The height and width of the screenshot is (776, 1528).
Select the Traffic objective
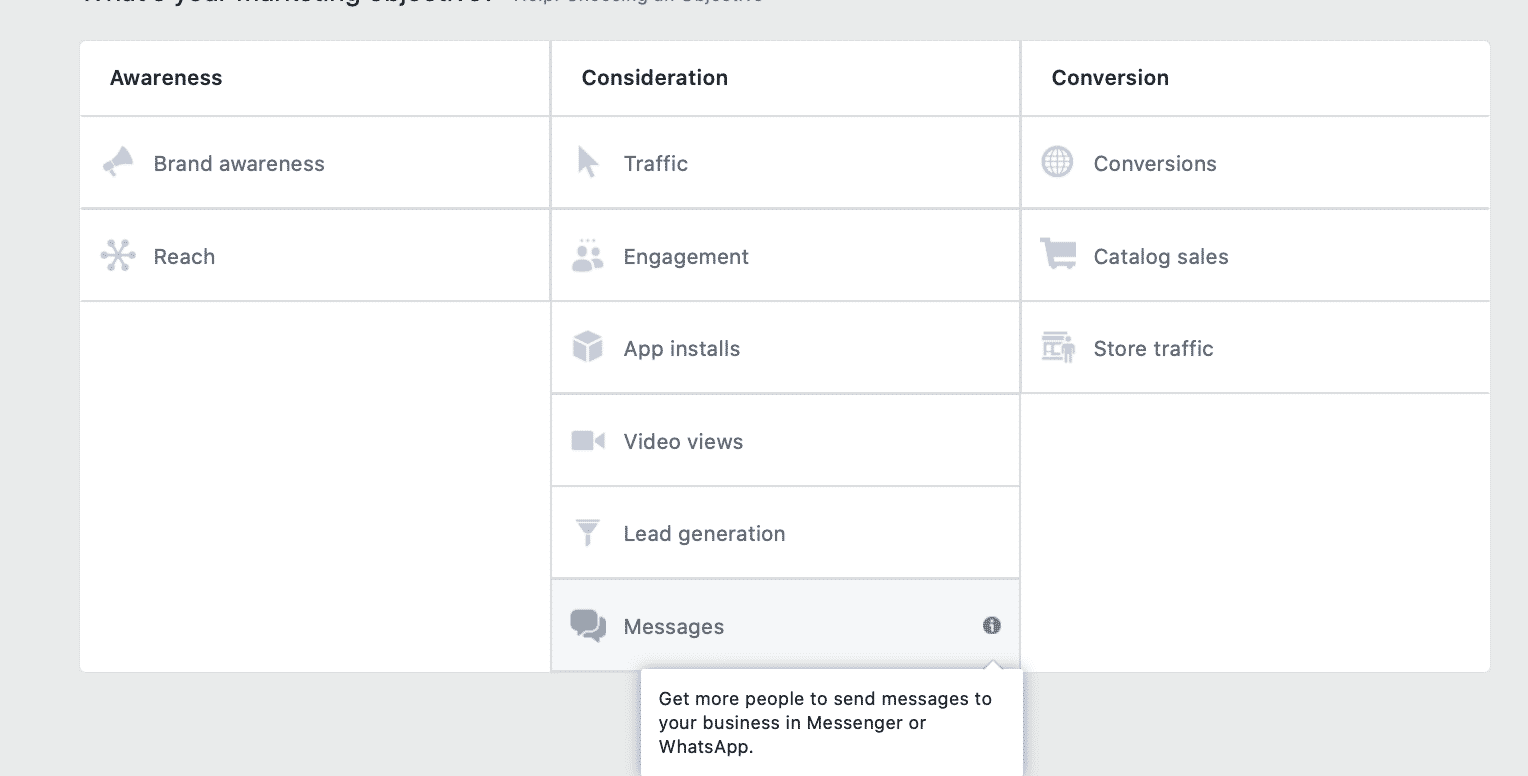(785, 163)
